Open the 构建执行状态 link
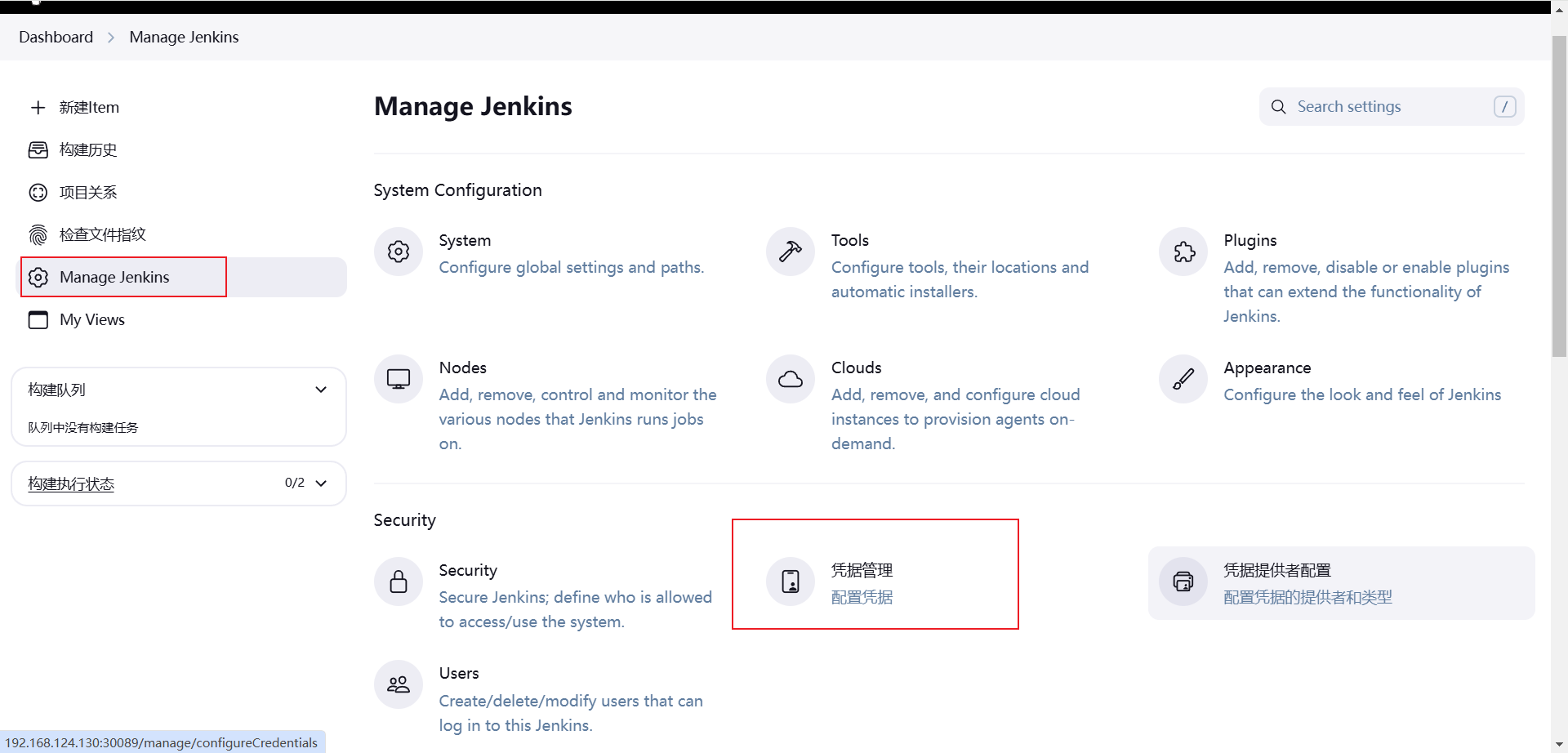 (71, 483)
